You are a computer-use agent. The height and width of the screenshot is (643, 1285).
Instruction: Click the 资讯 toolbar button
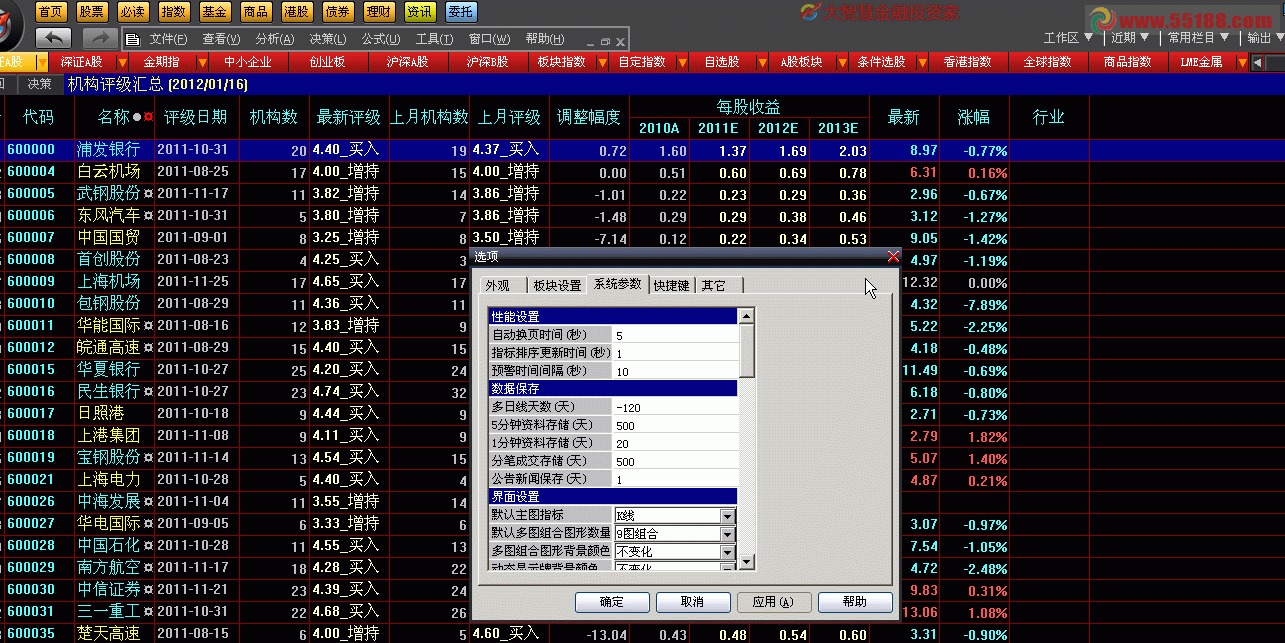pos(420,12)
